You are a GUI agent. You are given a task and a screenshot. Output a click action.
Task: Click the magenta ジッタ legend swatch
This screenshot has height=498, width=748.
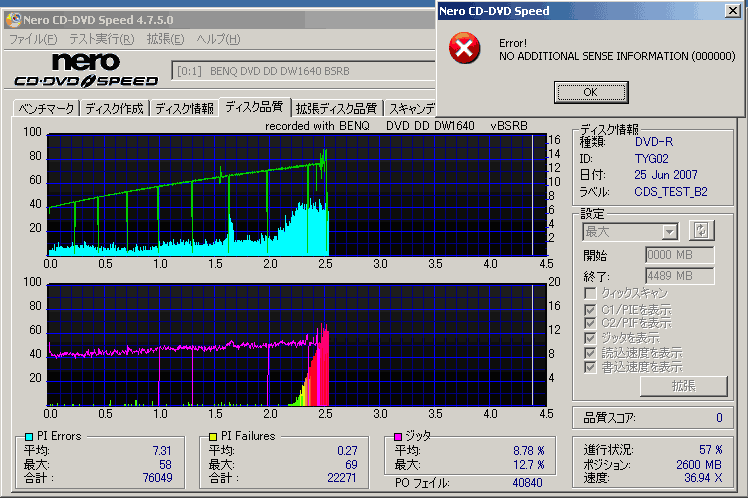click(x=398, y=436)
